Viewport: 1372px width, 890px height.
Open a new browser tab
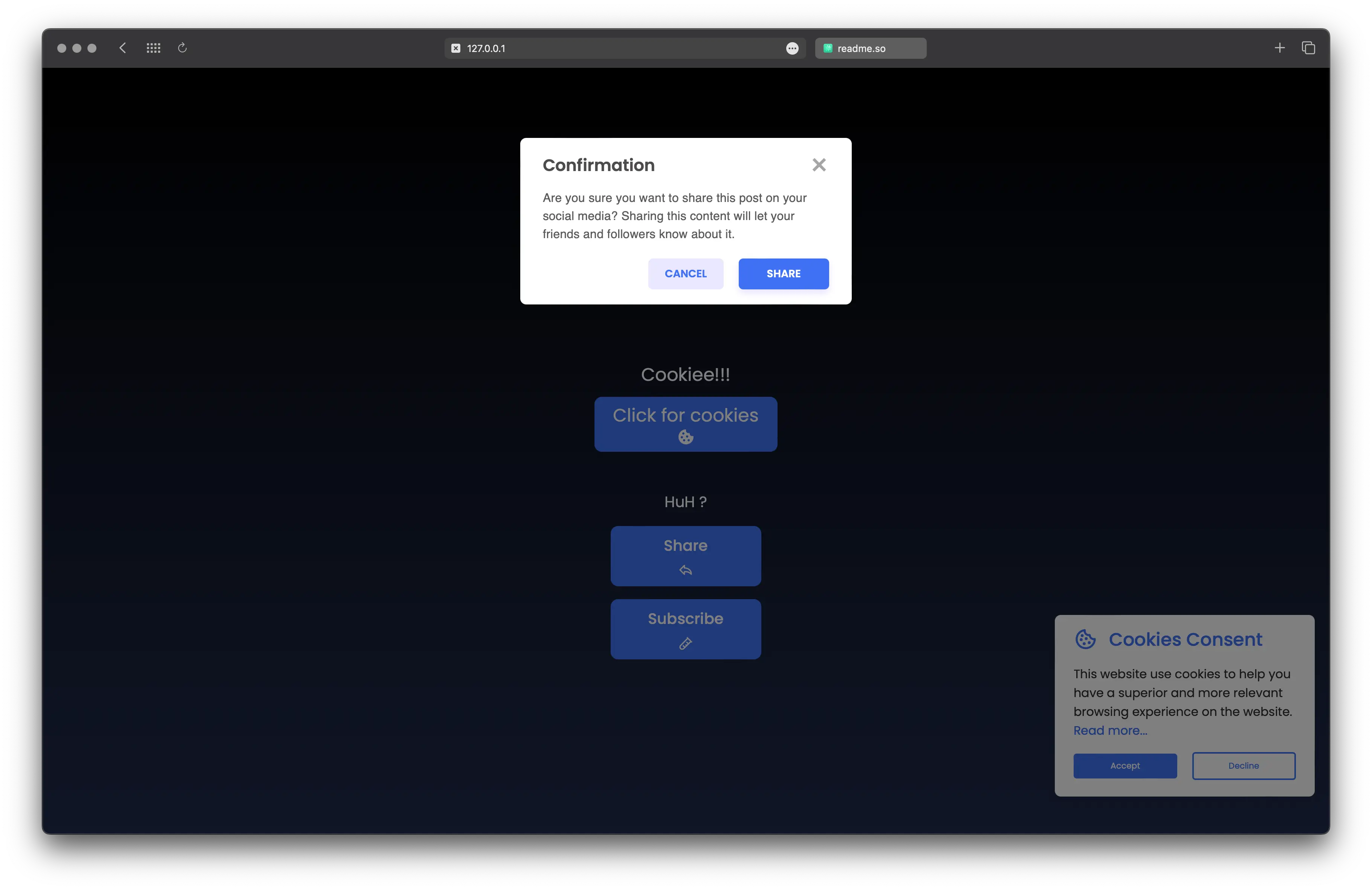point(1280,48)
